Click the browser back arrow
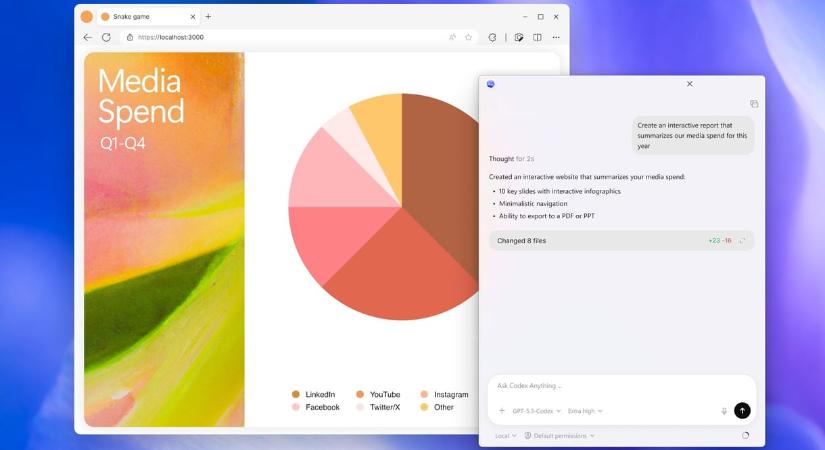825x450 pixels. pyautogui.click(x=87, y=37)
